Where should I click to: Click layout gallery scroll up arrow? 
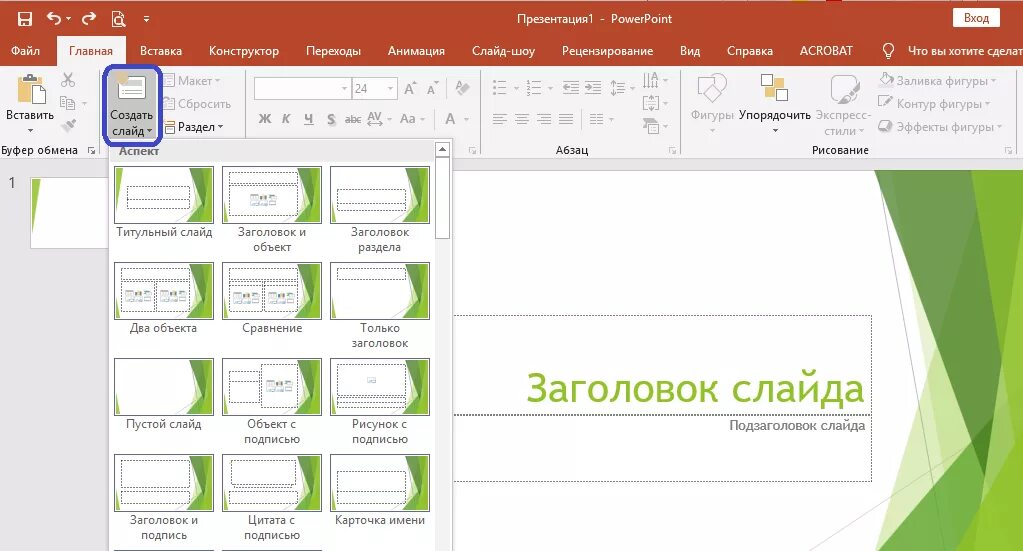pyautogui.click(x=442, y=150)
